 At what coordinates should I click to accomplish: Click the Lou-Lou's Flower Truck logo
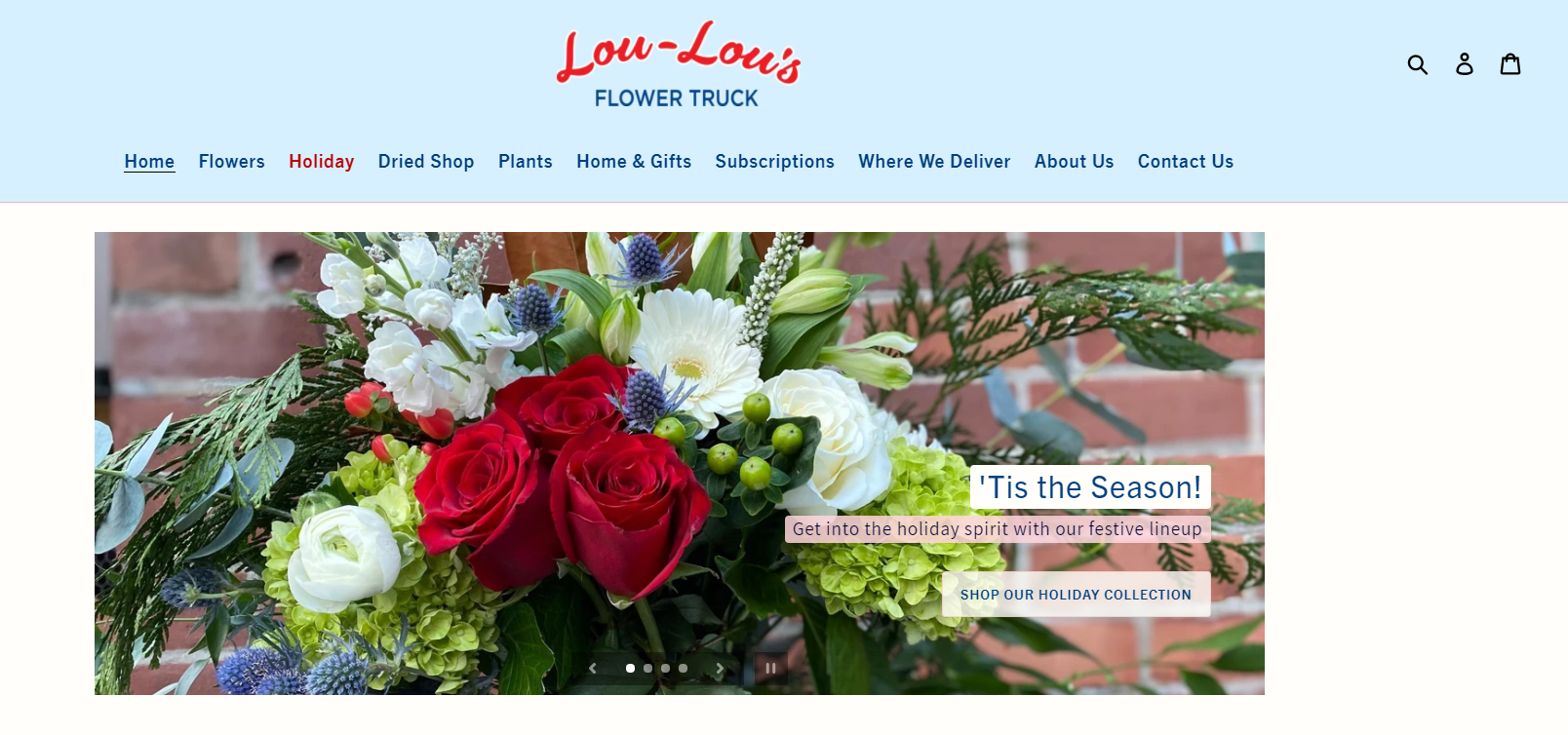678,64
